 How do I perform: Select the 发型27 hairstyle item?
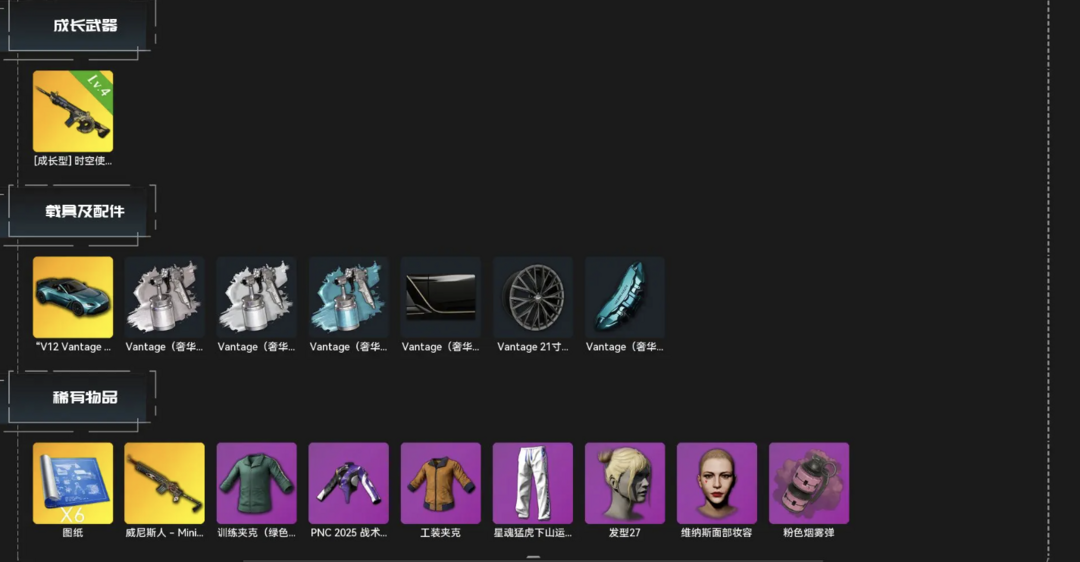click(625, 483)
